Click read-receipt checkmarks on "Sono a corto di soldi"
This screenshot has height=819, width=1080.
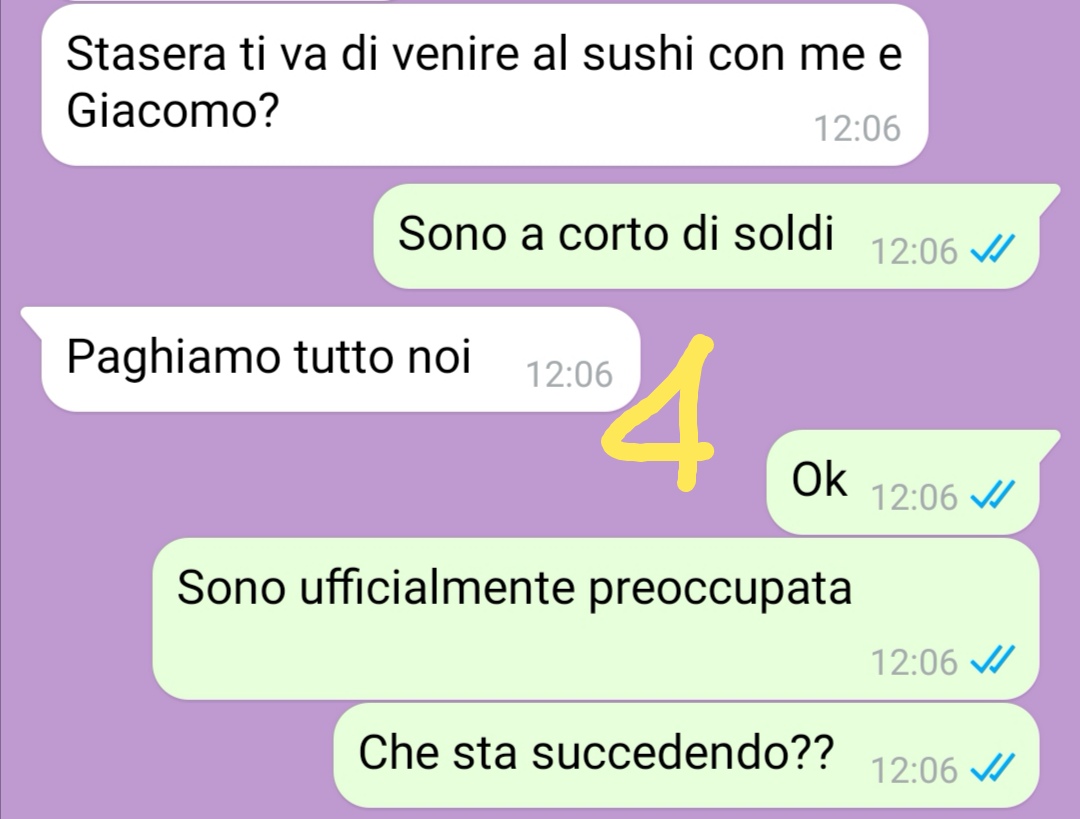click(x=993, y=249)
